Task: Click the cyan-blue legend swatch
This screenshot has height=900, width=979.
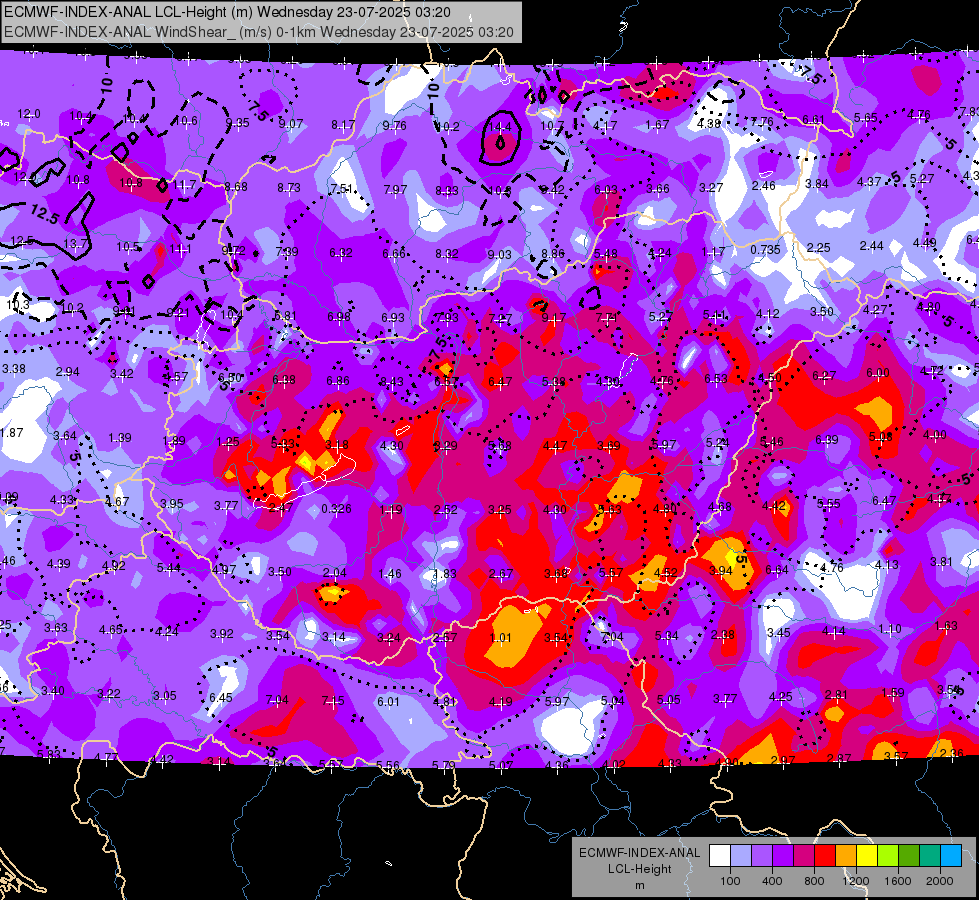Action: click(x=952, y=856)
